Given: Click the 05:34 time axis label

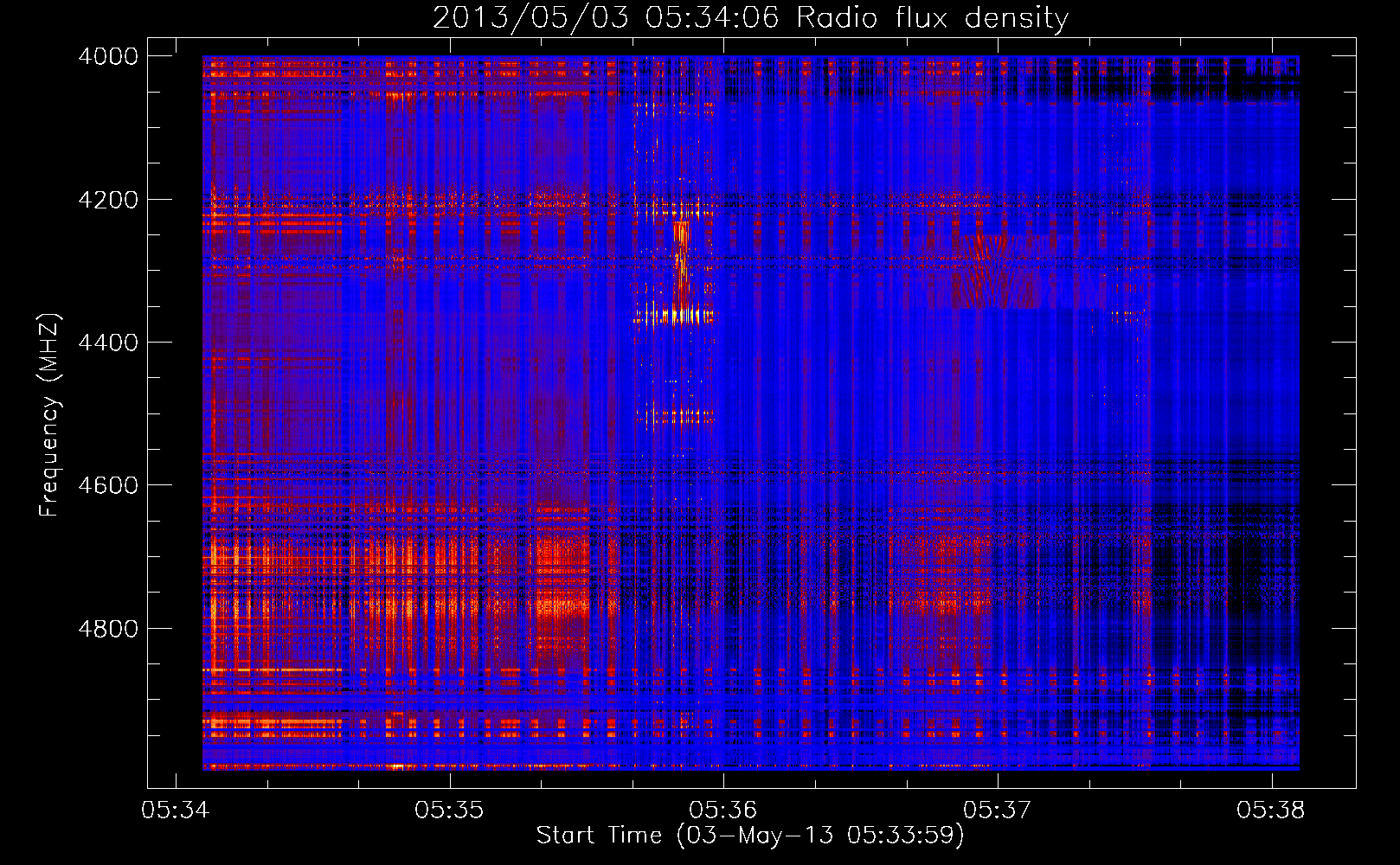Looking at the screenshot, I should [x=175, y=811].
